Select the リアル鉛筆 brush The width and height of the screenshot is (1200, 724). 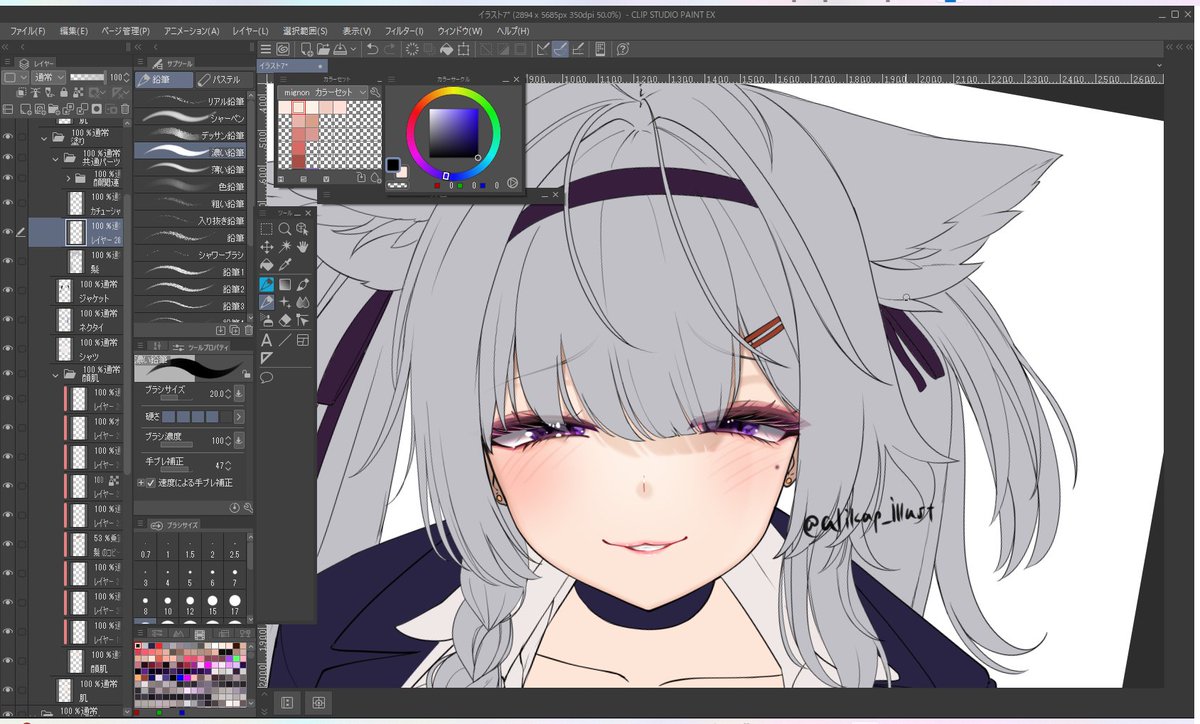coord(191,101)
